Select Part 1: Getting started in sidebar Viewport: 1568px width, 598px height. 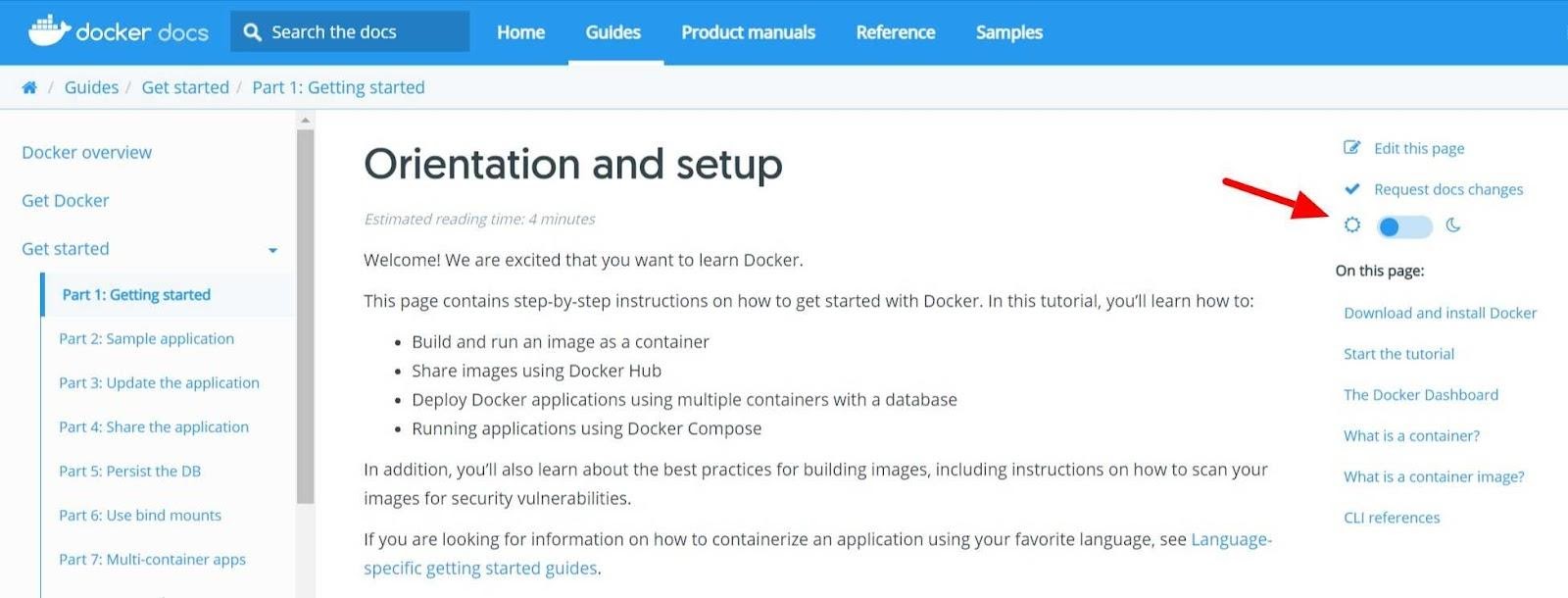(x=136, y=294)
